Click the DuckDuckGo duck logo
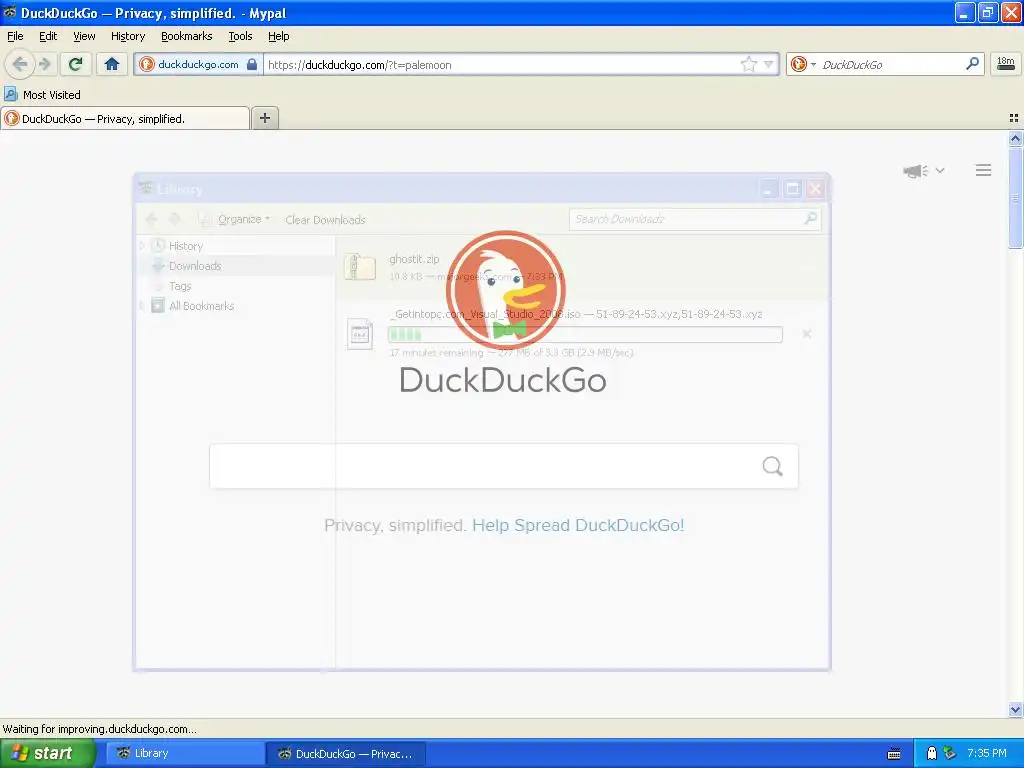This screenshot has height=768, width=1024. (505, 289)
